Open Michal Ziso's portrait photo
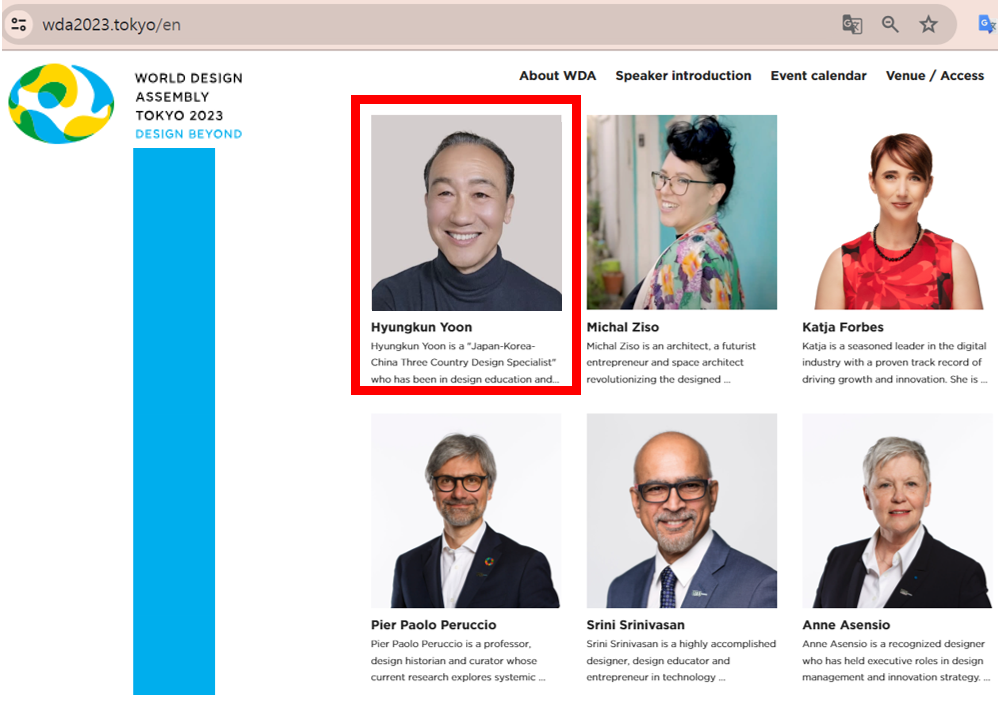Screen dimensions: 998x701 click(x=682, y=213)
